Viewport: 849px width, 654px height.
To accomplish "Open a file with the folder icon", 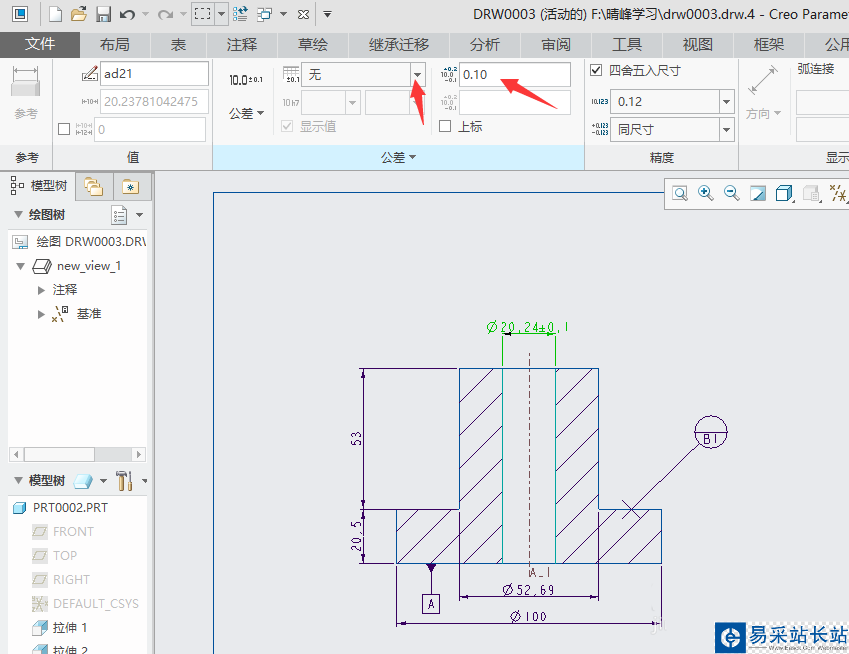I will (x=79, y=14).
